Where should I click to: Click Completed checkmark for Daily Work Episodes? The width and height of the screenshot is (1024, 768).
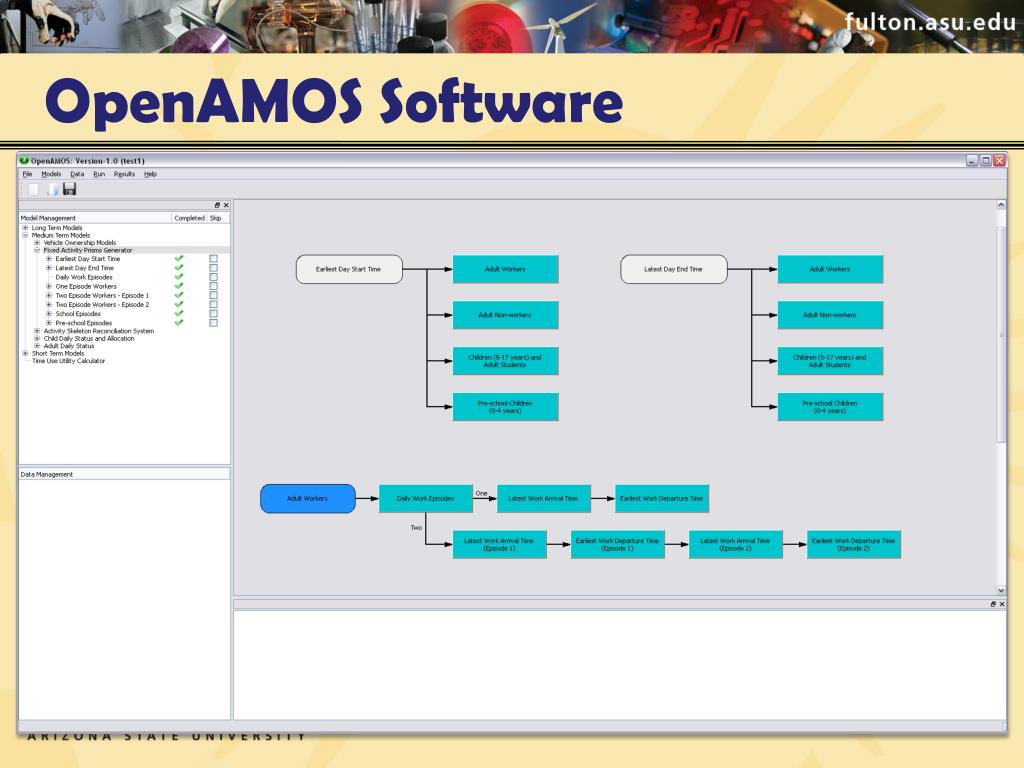[x=179, y=277]
